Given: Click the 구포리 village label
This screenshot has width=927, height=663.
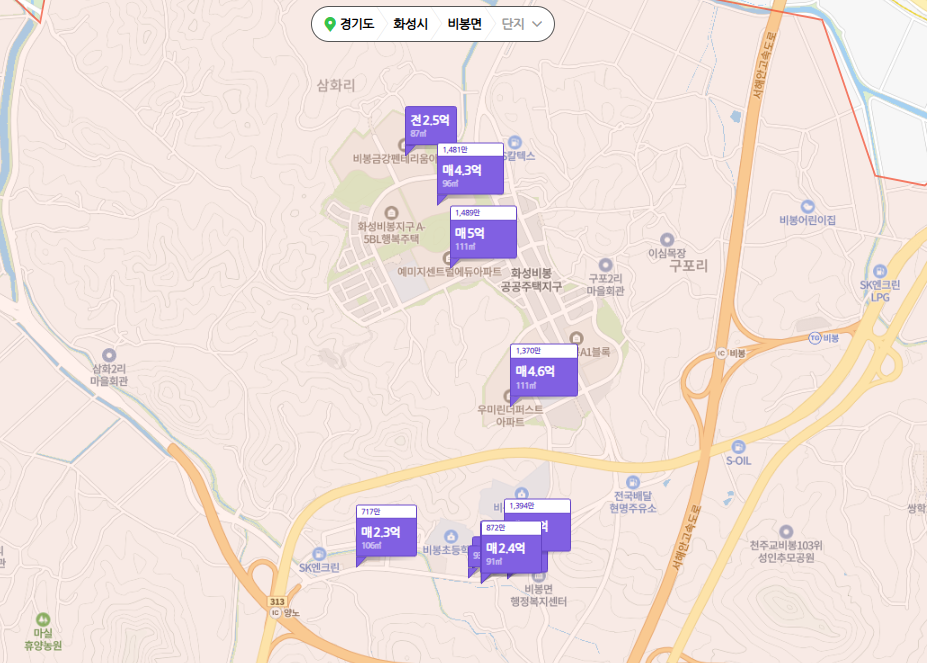Looking at the screenshot, I should [x=688, y=266].
